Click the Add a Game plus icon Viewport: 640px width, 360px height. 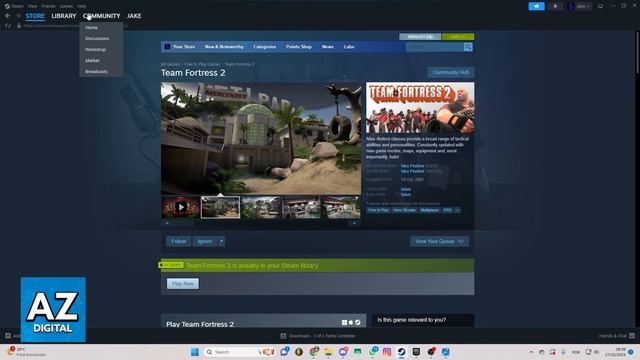[x=8, y=336]
